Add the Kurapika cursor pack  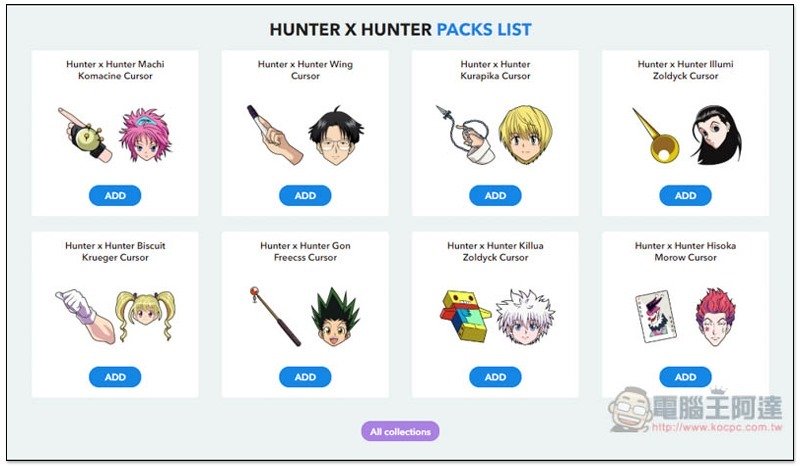click(x=495, y=195)
